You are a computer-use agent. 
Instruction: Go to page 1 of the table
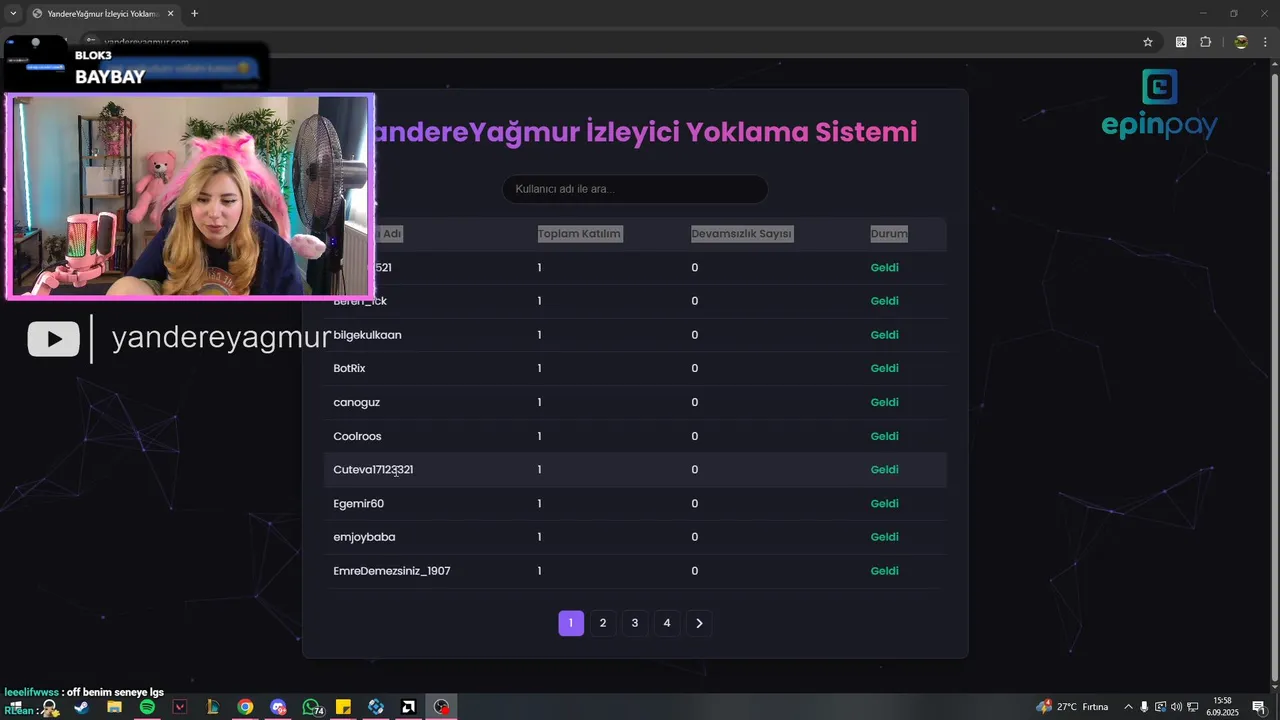pyautogui.click(x=571, y=623)
